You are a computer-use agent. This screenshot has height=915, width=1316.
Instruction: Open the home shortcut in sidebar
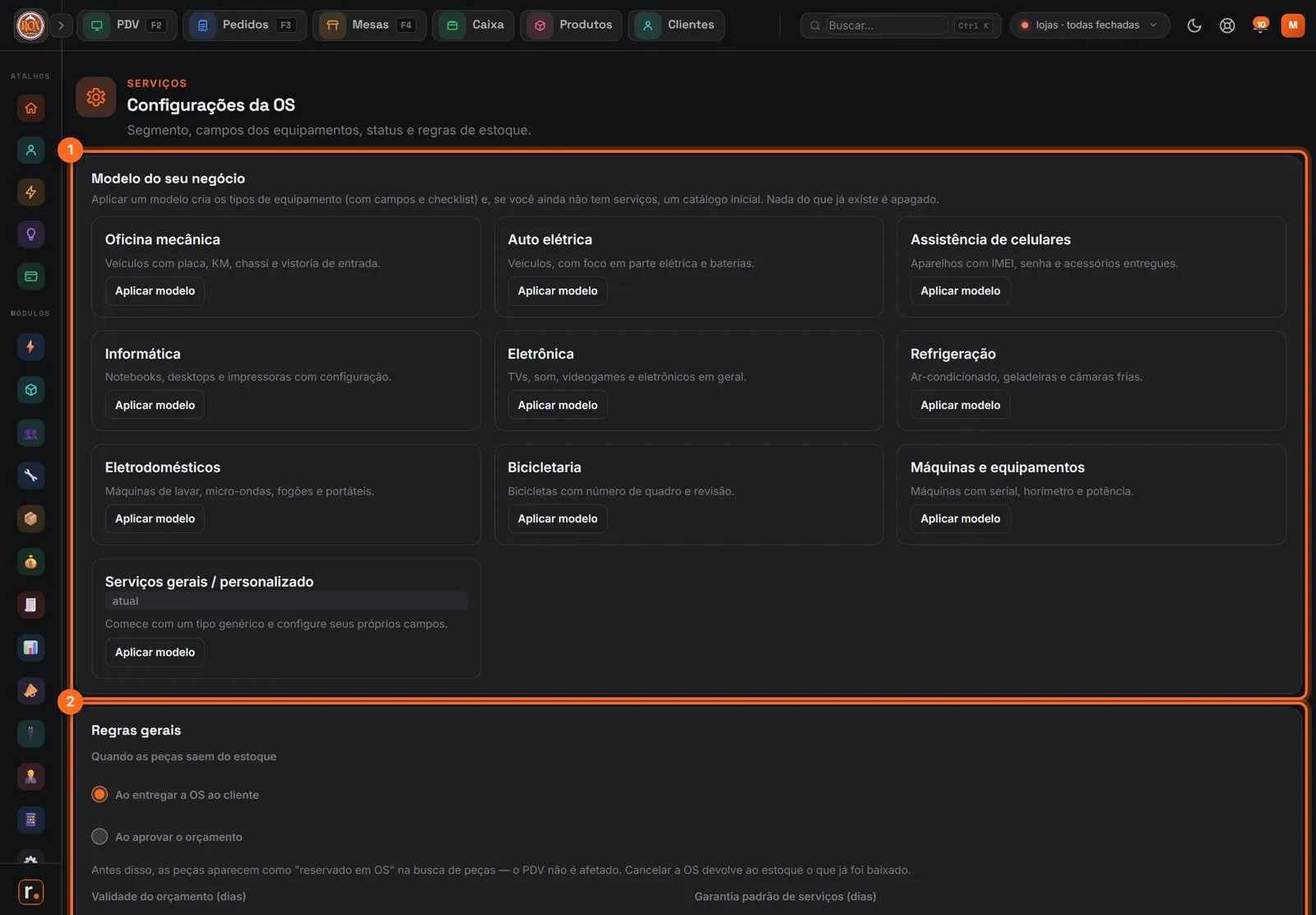pyautogui.click(x=30, y=108)
